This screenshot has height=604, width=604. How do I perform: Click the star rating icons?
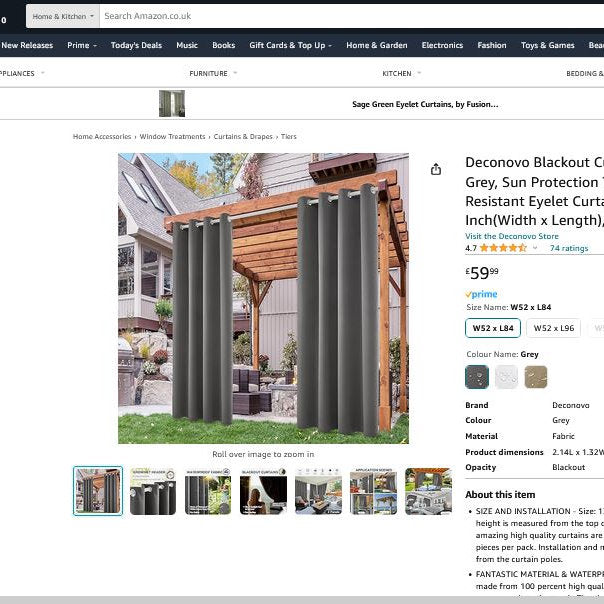pyautogui.click(x=502, y=248)
